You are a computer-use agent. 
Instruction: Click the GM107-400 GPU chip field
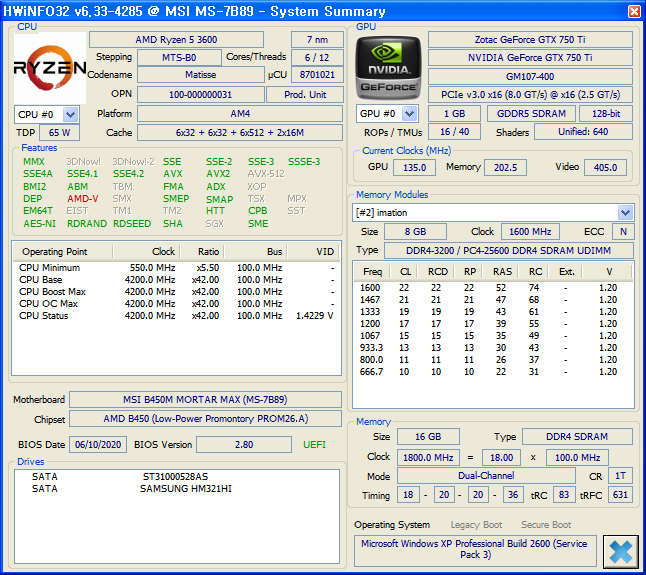pyautogui.click(x=530, y=77)
